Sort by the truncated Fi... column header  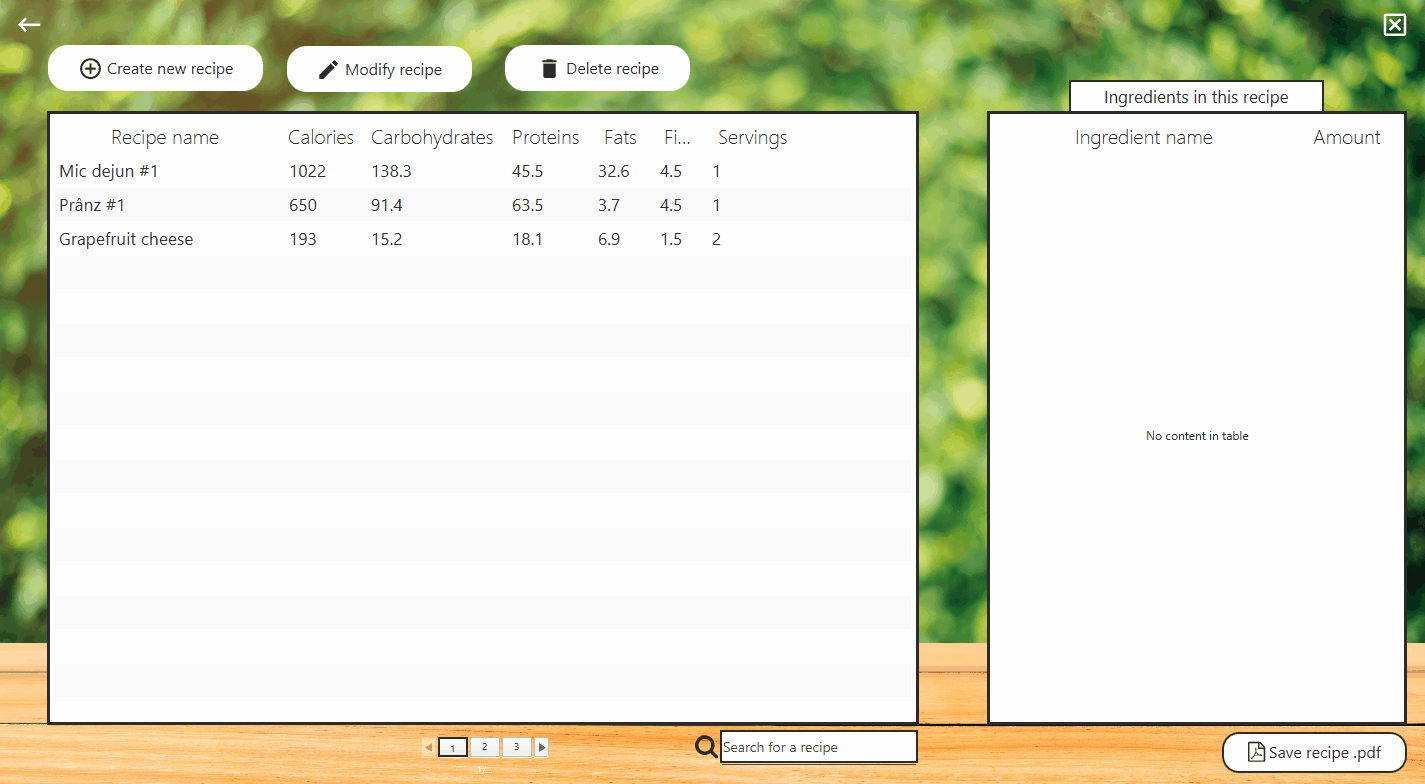click(x=677, y=138)
